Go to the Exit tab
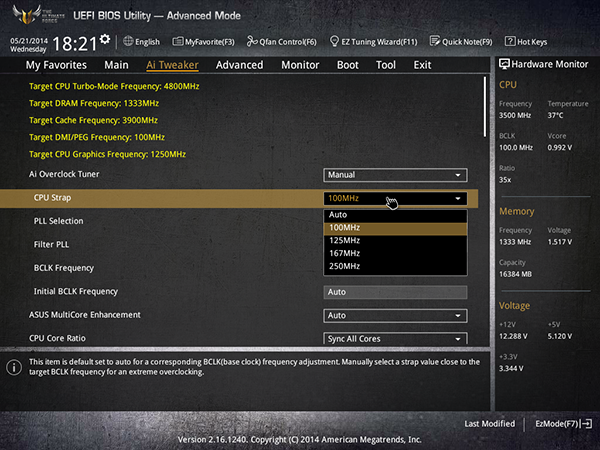Viewport: 600px width, 450px height. point(422,65)
